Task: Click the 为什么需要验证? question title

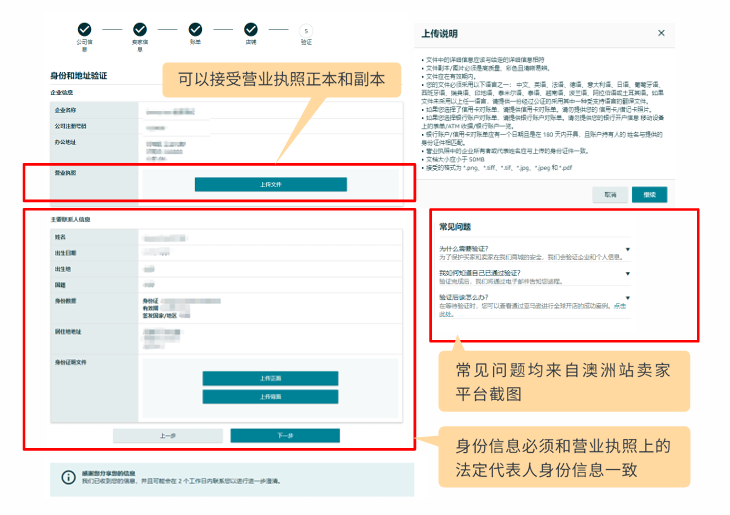Action: pyautogui.click(x=464, y=247)
